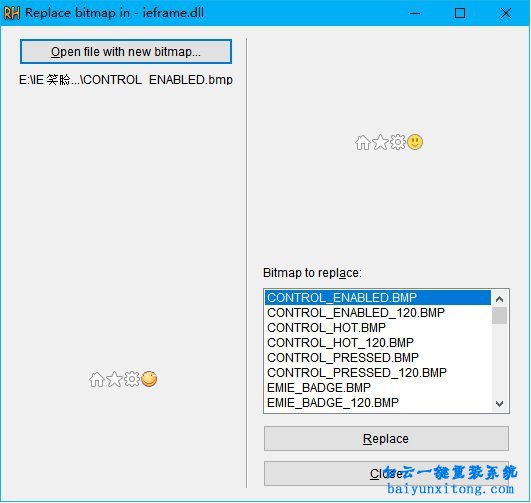This screenshot has width=531, height=503.
Task: Click the Close button
Action: coord(386,473)
